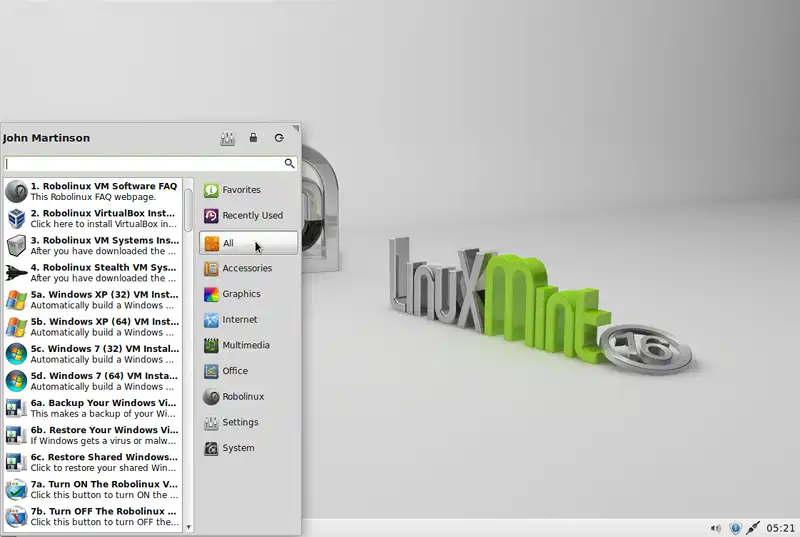Click the Windows 7 orb icon for 5c (32)
Image resolution: width=800 pixels, height=537 pixels.
point(16,354)
